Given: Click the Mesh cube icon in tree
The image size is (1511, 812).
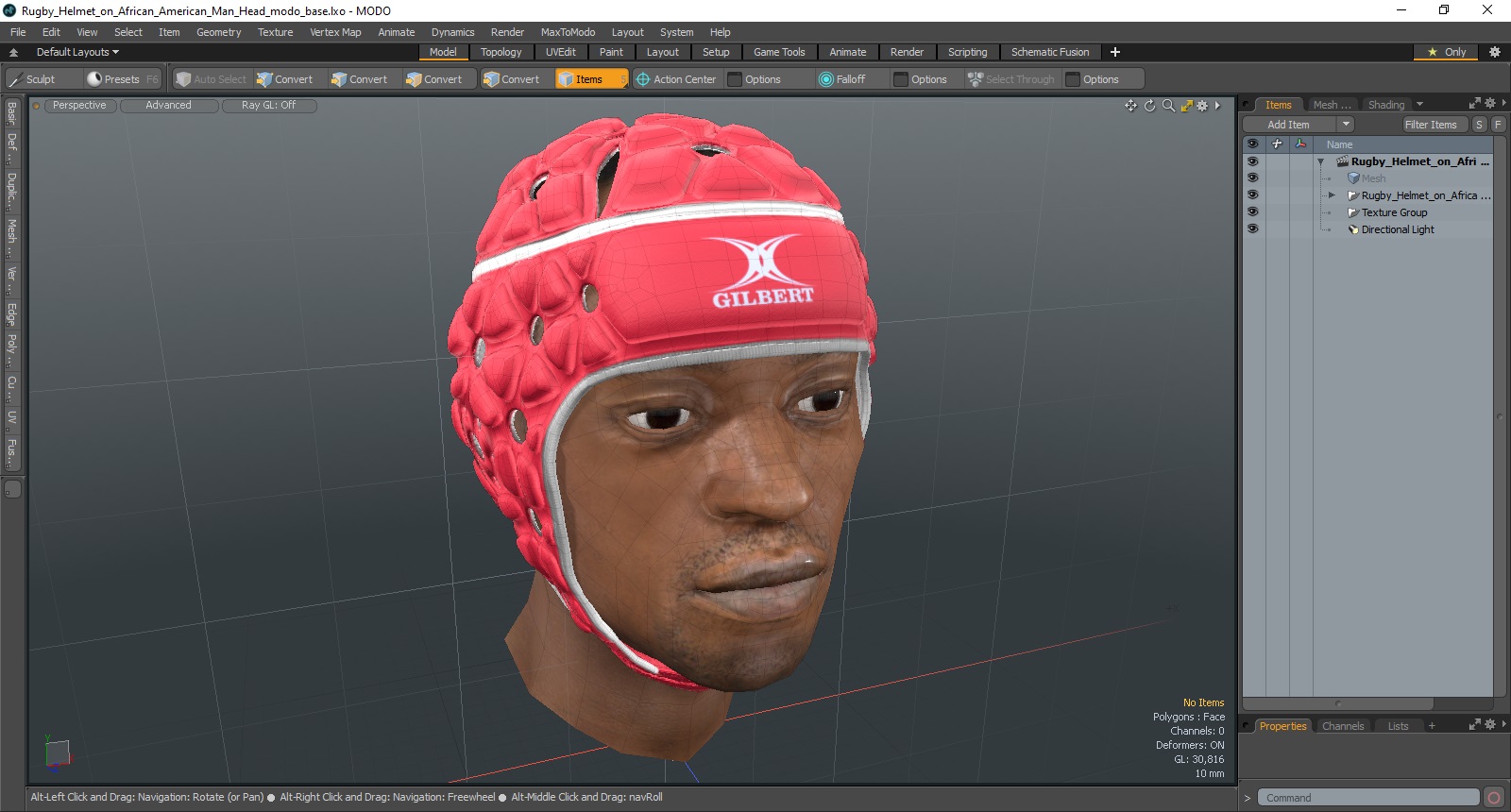Looking at the screenshot, I should click(x=1353, y=178).
